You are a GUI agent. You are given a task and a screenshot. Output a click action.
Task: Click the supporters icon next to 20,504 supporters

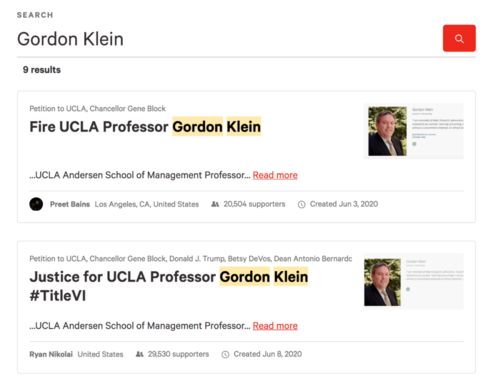[215, 204]
